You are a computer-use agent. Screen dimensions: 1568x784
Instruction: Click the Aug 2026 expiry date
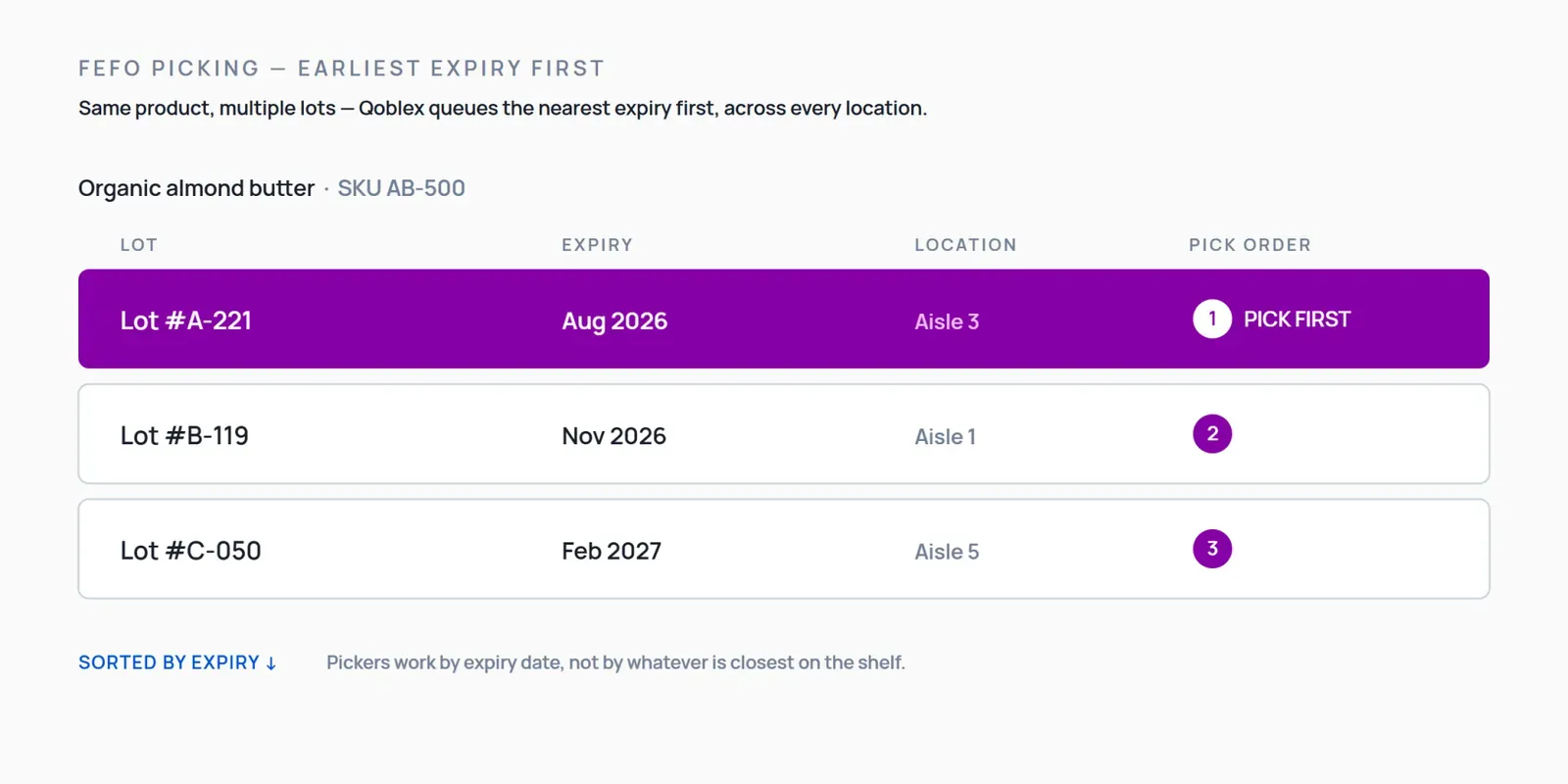click(614, 321)
